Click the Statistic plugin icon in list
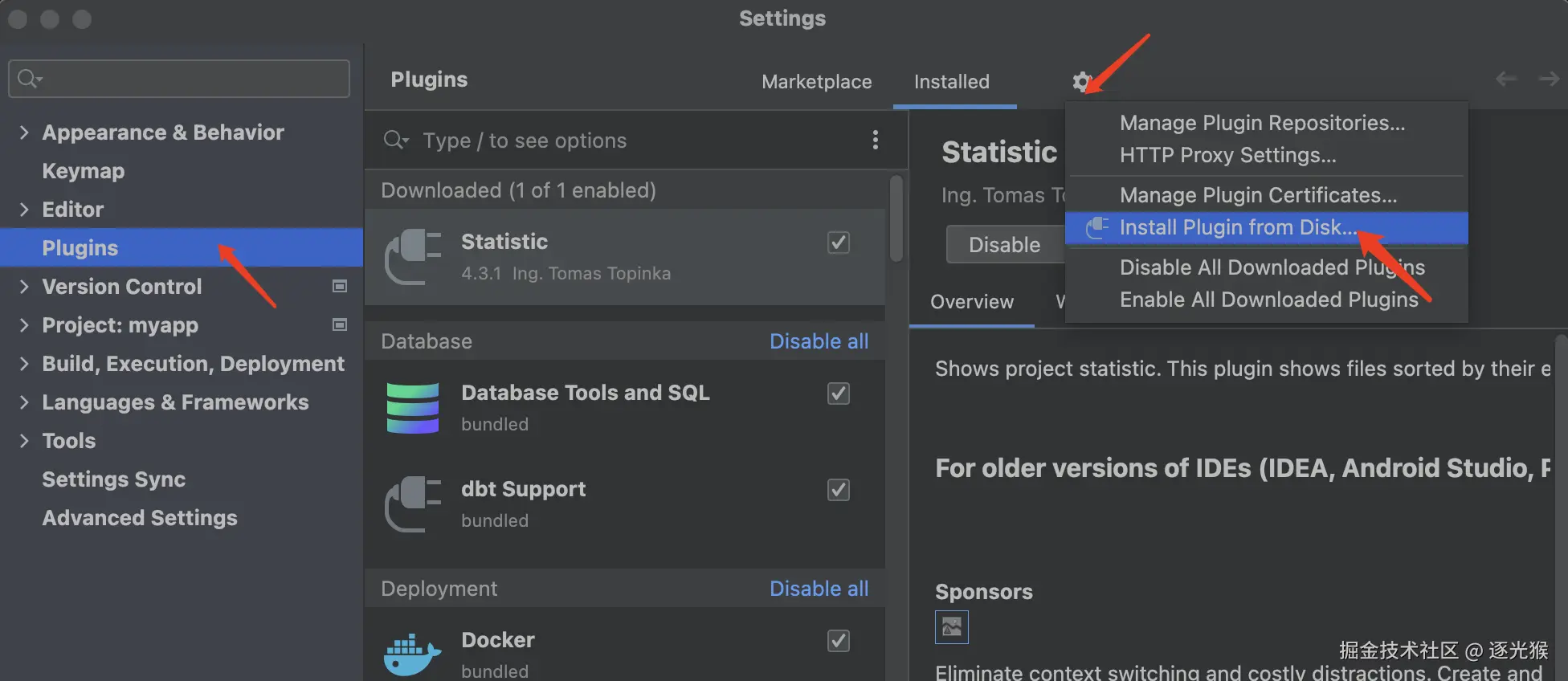 click(x=413, y=257)
